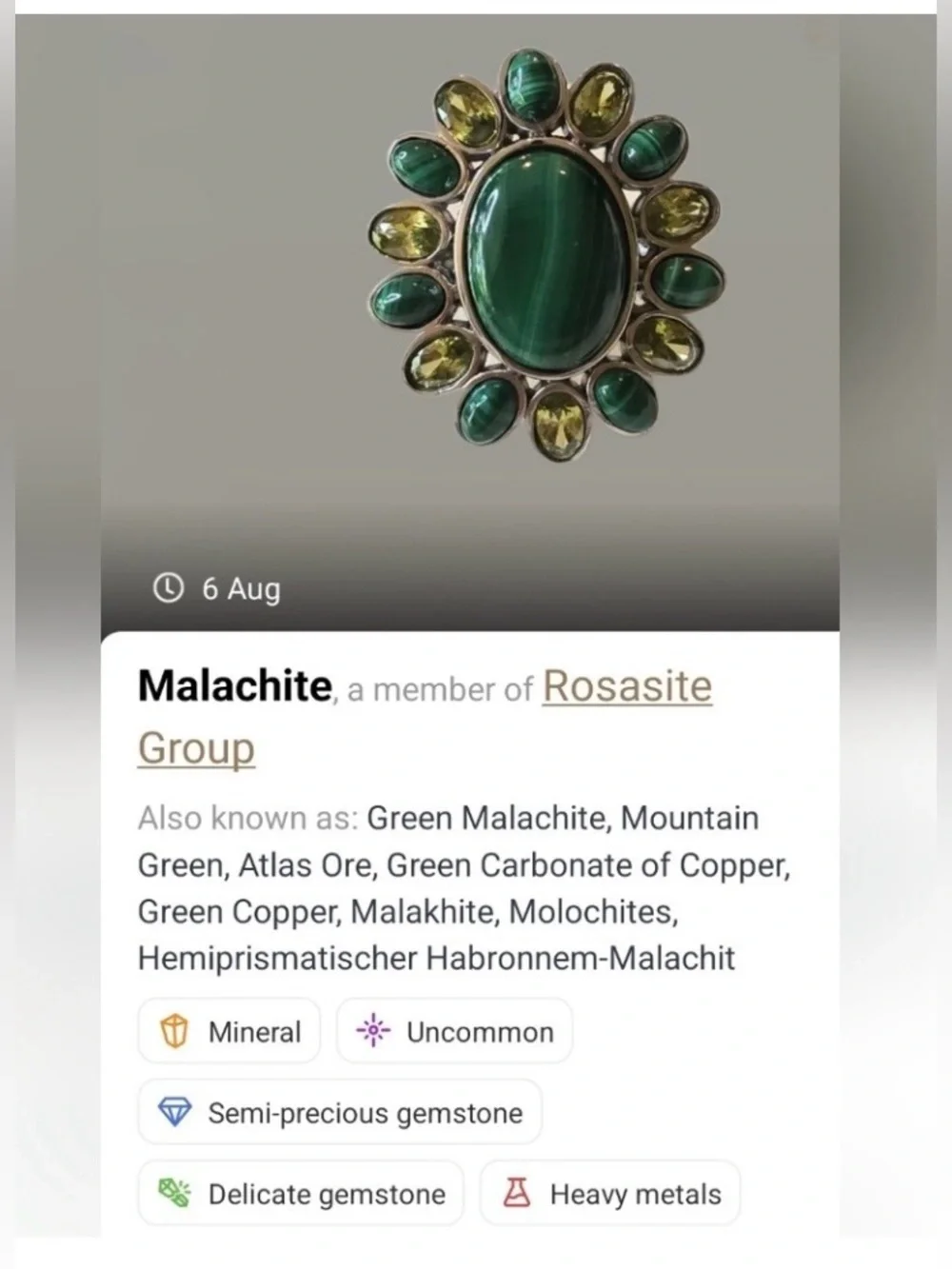
Task: Click the orange gem icon on the Mineral tag
Action: point(171,1031)
